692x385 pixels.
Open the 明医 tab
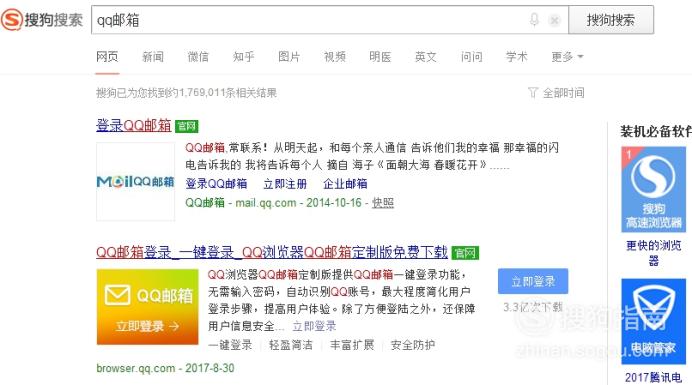380,57
